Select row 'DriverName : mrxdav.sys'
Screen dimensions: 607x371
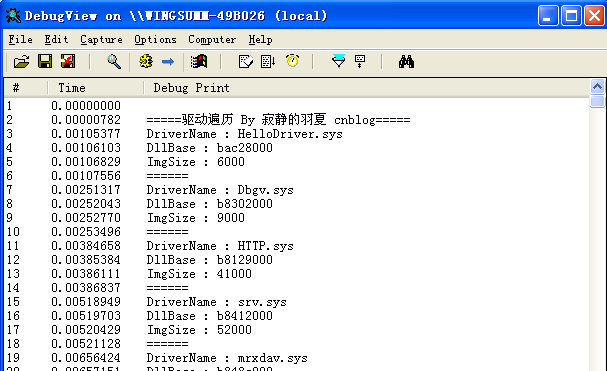click(297, 358)
